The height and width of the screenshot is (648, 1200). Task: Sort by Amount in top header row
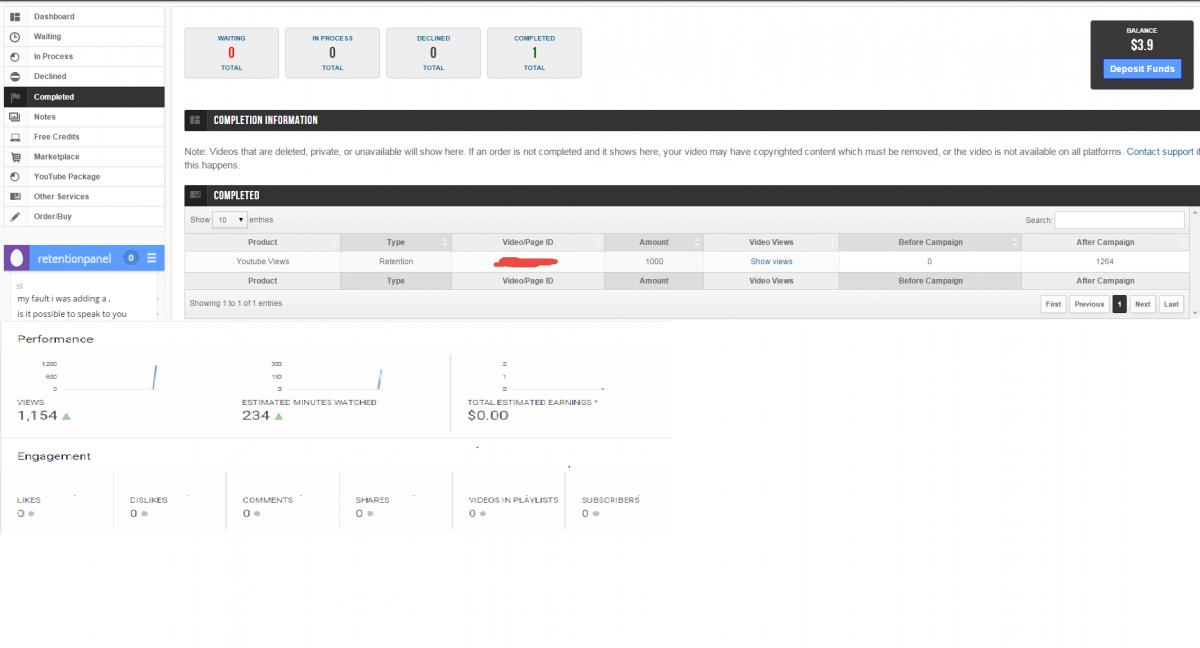(x=654, y=242)
